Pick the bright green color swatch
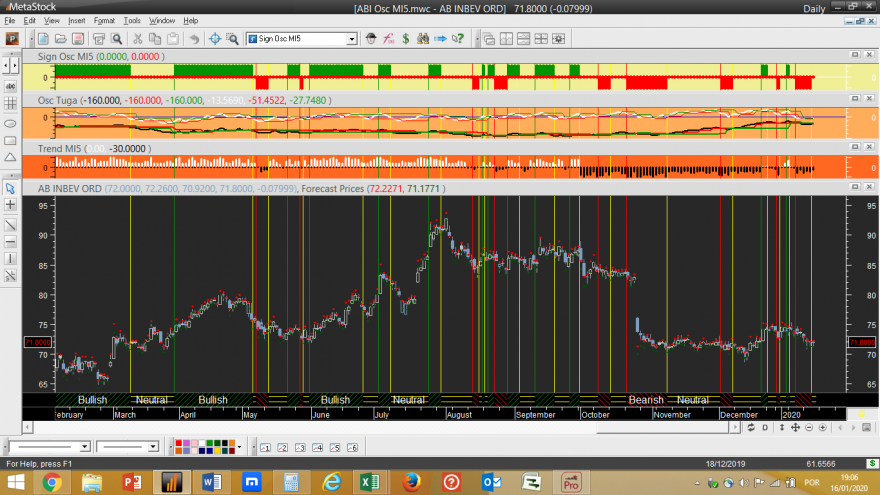 click(209, 443)
